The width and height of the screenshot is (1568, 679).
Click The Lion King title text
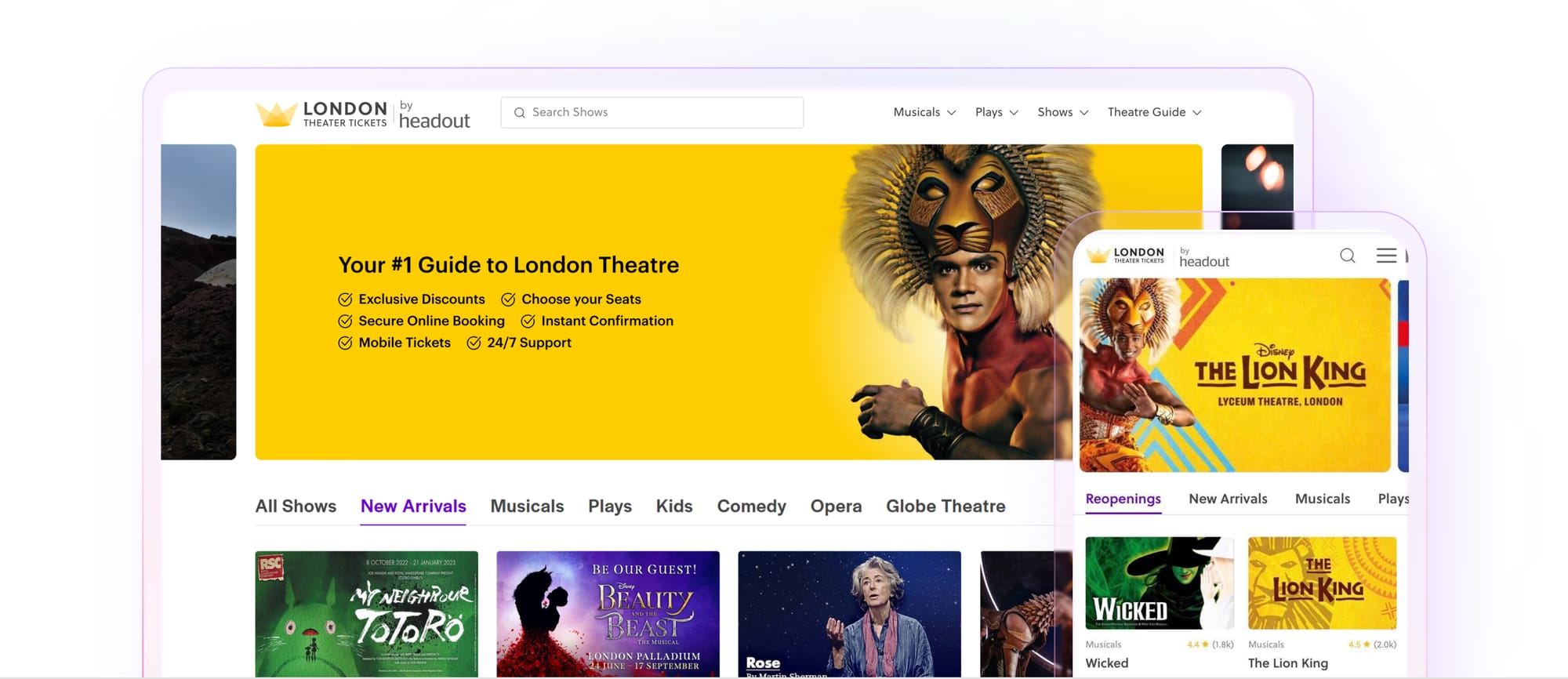[x=1288, y=663]
